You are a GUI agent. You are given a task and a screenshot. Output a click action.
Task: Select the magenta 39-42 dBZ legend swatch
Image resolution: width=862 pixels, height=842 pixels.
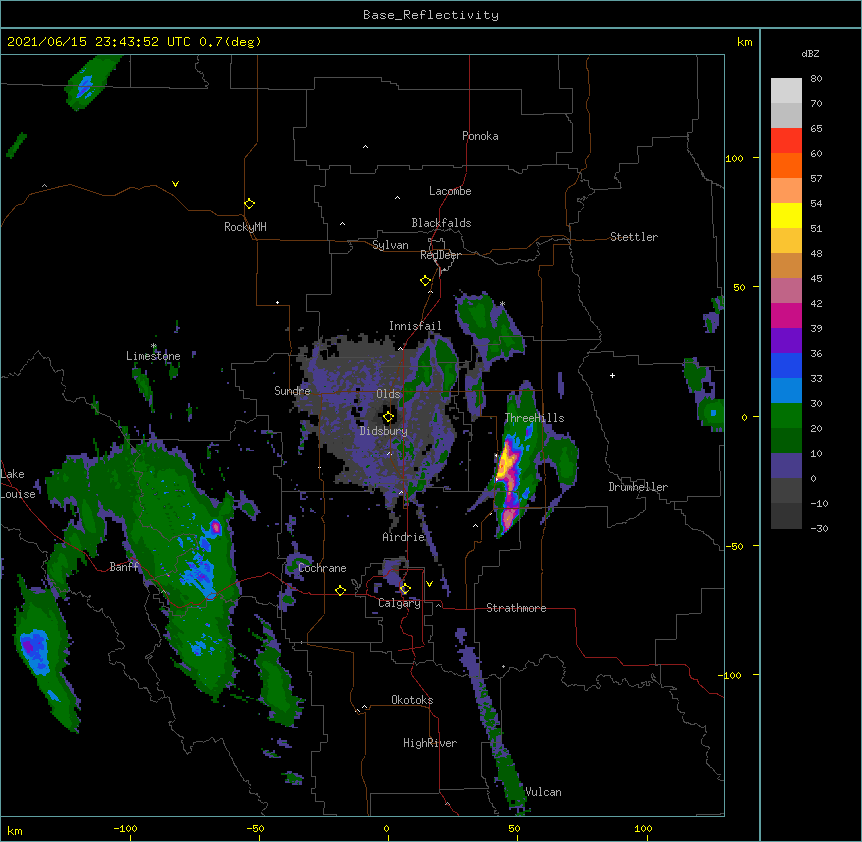coord(786,315)
